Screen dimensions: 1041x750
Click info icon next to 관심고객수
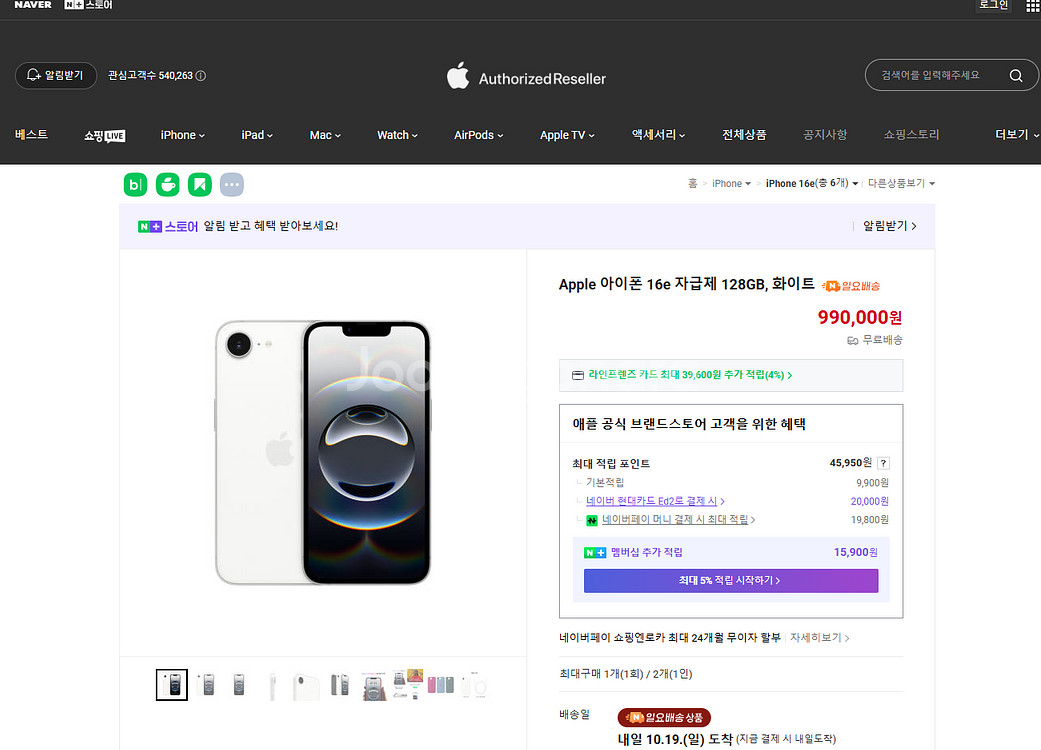click(201, 76)
